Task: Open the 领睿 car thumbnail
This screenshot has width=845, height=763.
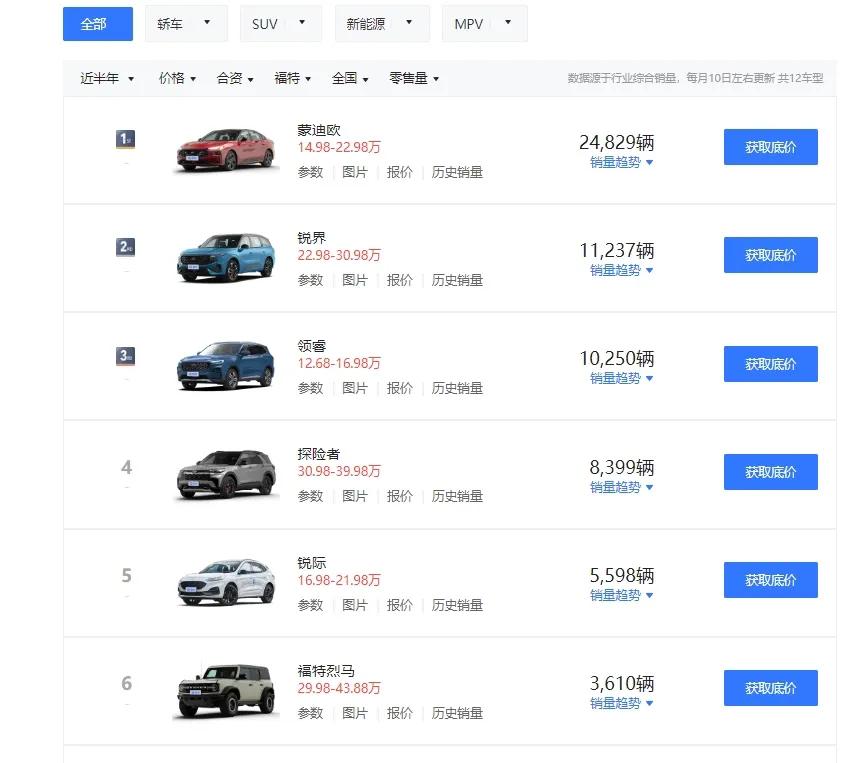Action: click(226, 365)
